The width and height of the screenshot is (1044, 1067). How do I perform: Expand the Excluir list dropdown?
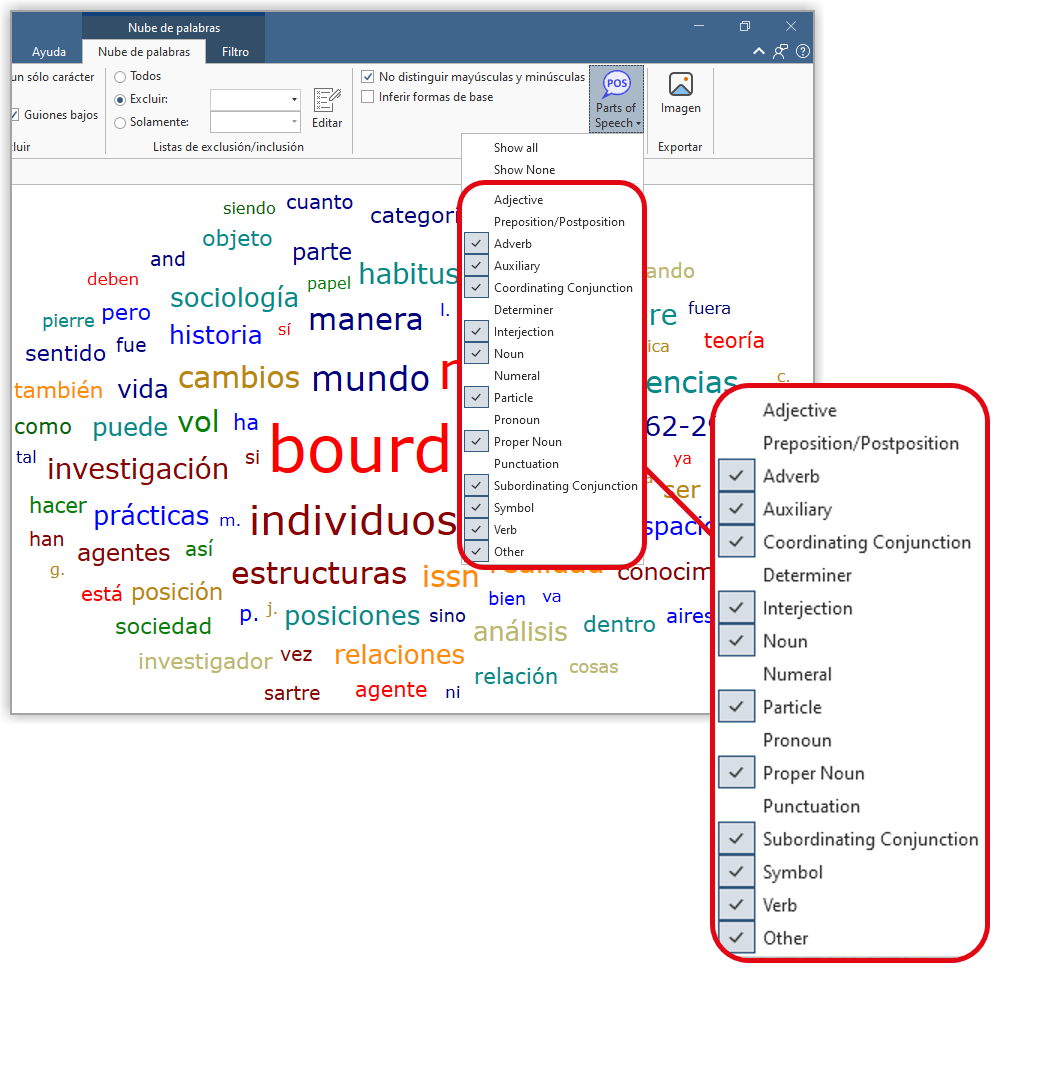tap(294, 100)
